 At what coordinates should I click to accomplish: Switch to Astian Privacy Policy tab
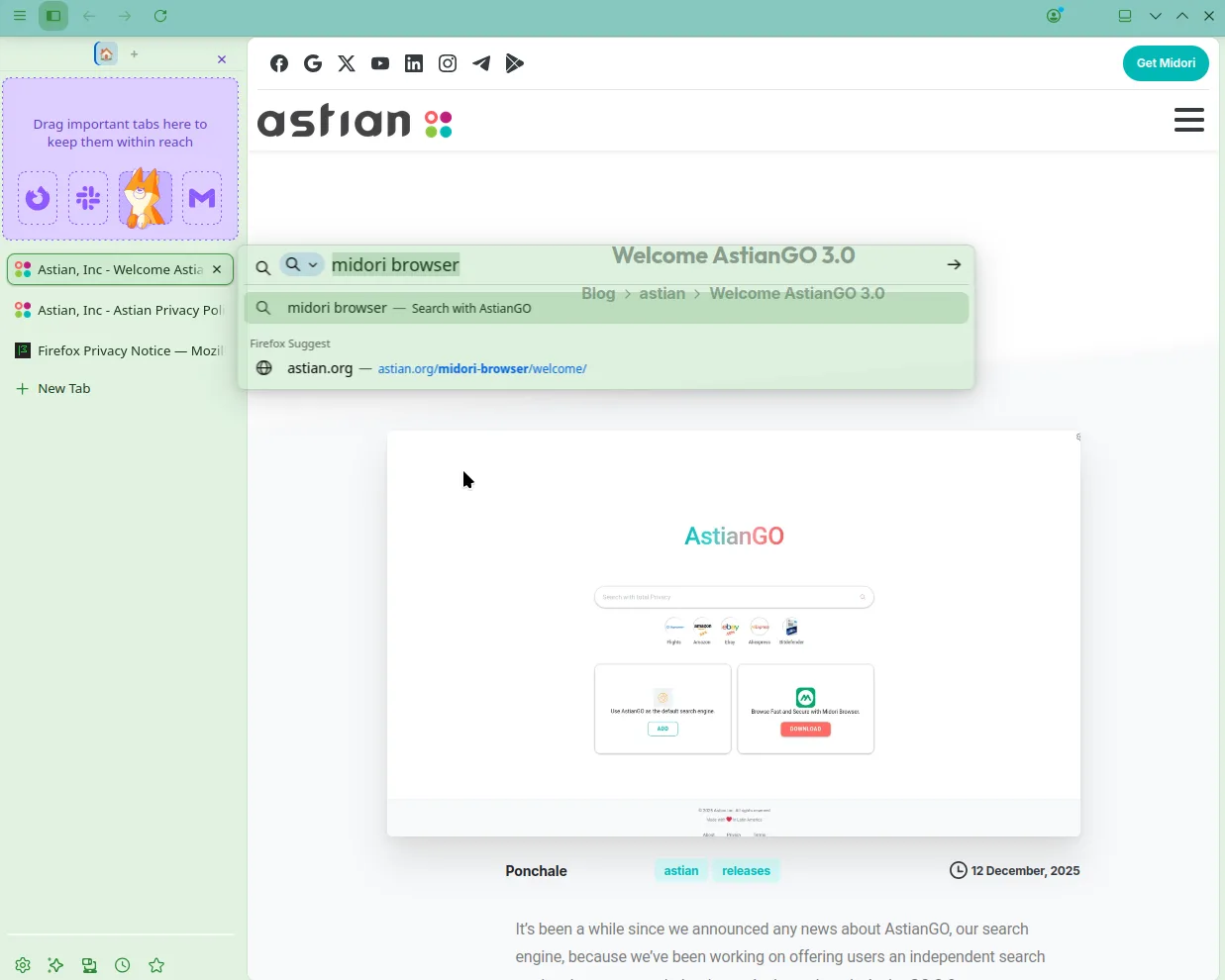tap(120, 311)
